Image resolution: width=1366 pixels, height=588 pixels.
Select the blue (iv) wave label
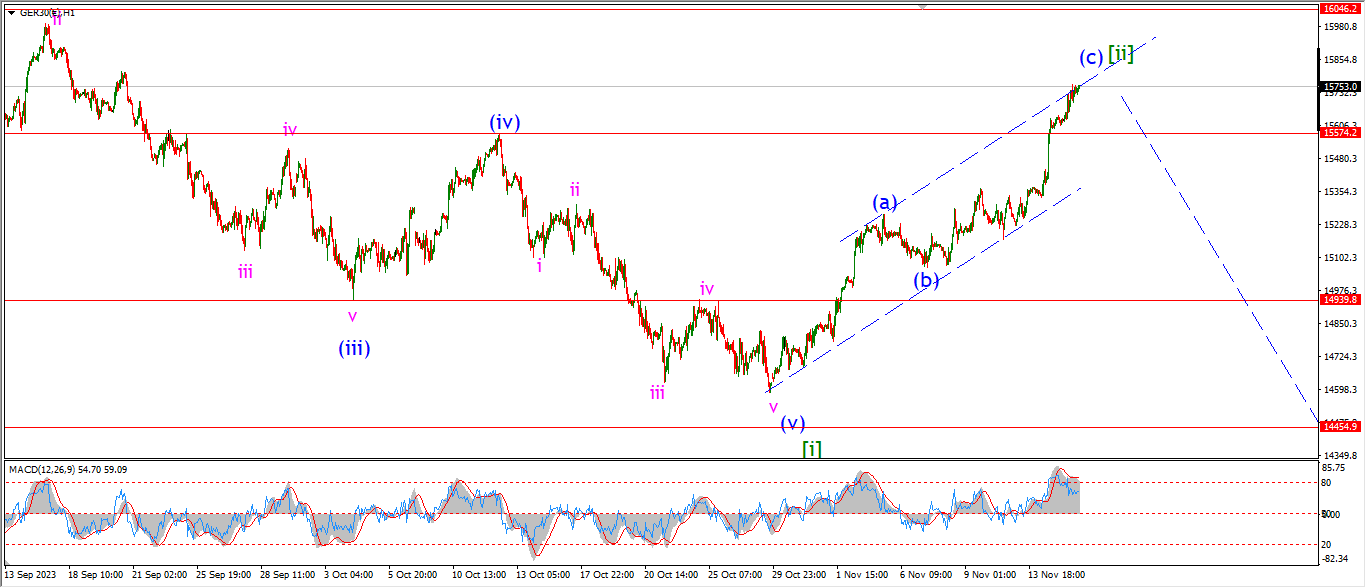tap(505, 123)
